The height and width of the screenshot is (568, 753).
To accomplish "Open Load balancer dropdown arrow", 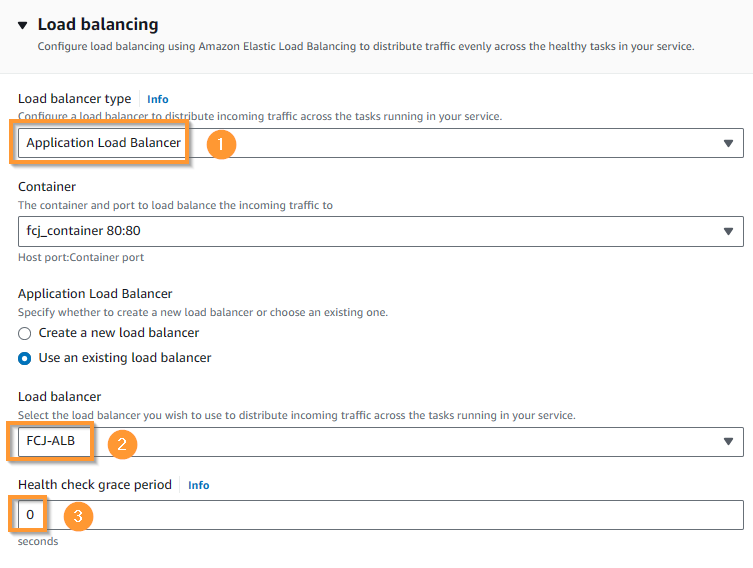I will [x=728, y=441].
